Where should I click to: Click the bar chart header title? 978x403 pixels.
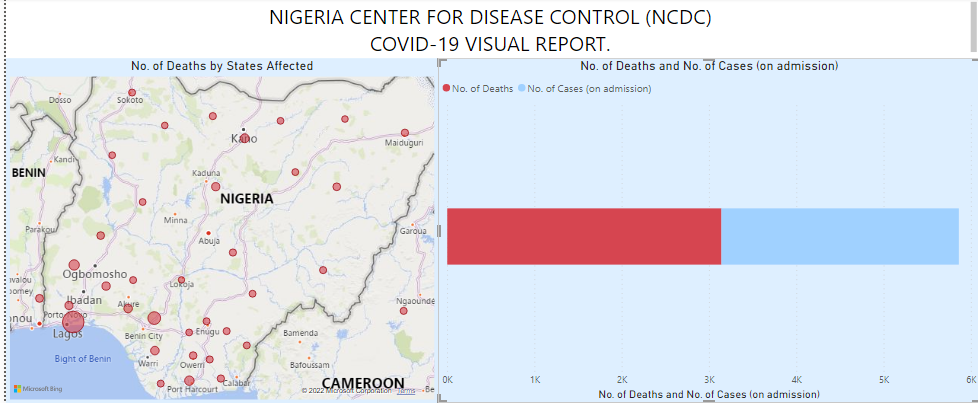708,66
